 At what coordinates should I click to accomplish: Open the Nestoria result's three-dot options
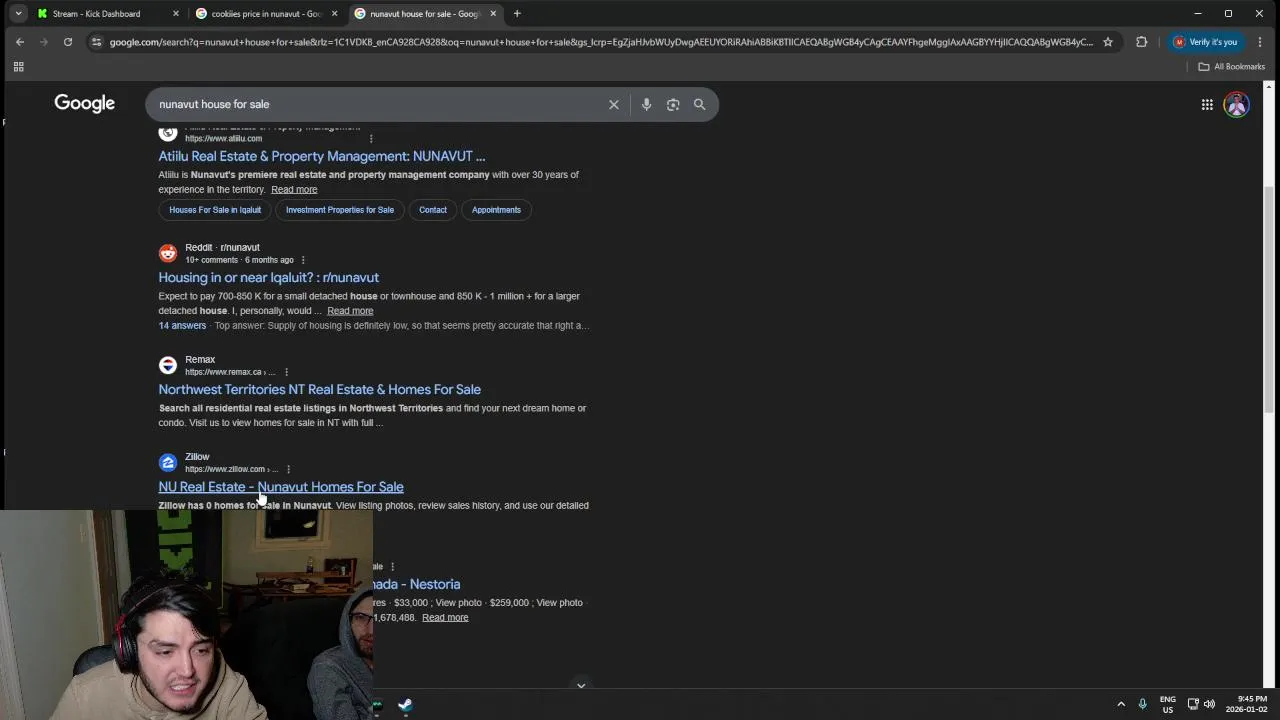392,567
